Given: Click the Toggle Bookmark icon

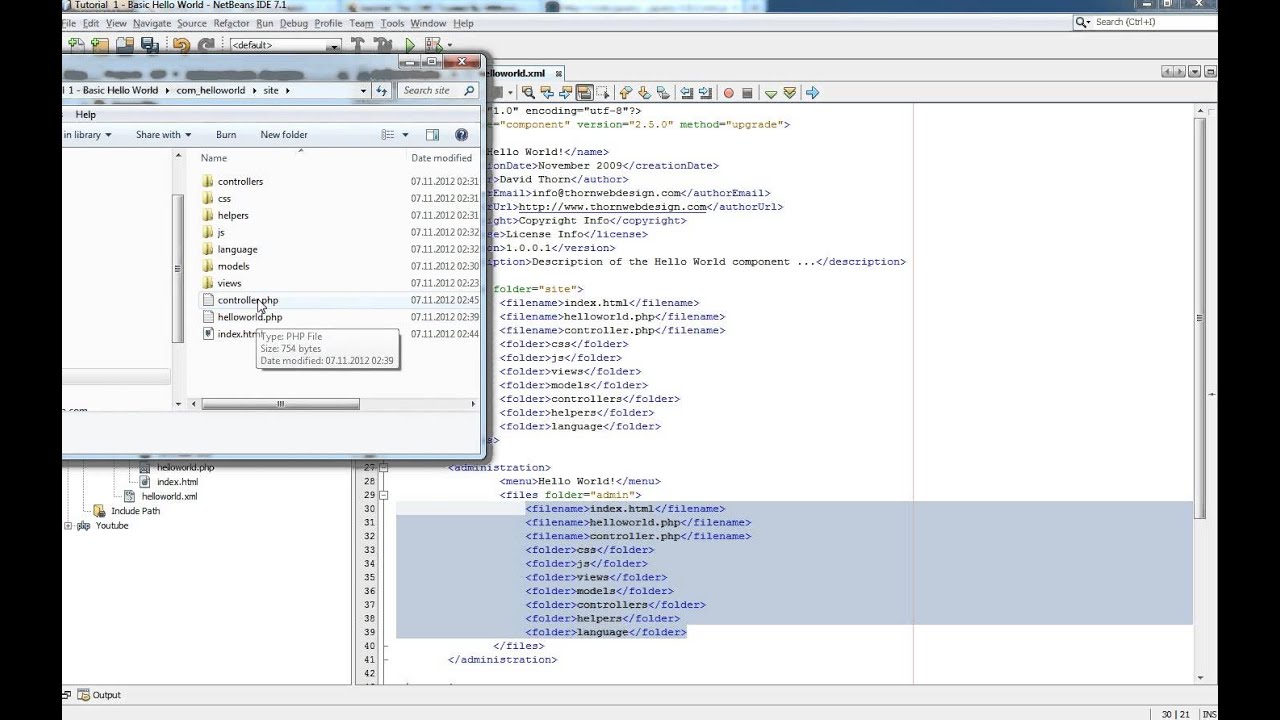Looking at the screenshot, I should coord(662,93).
